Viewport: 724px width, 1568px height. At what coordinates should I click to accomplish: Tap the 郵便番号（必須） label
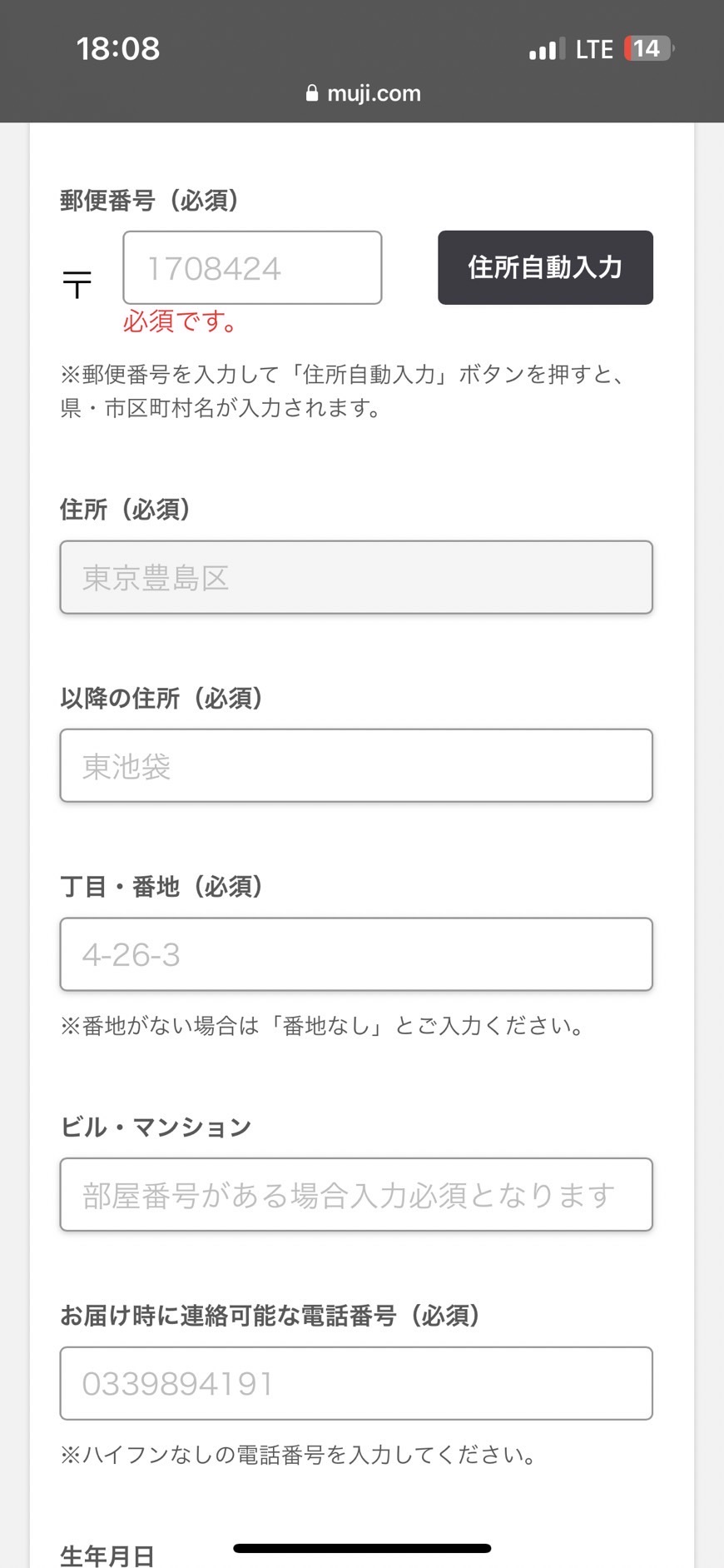pos(150,201)
